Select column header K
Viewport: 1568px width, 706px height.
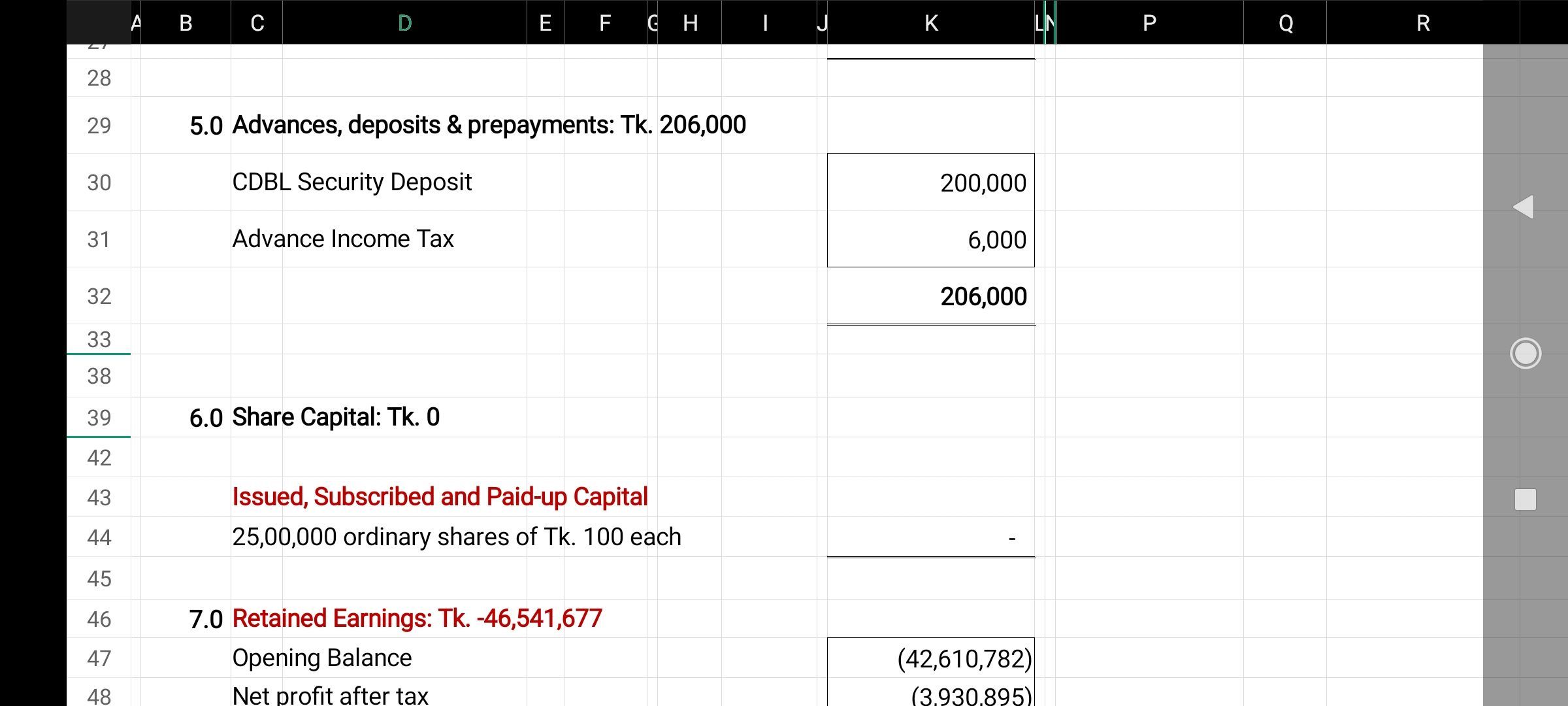point(930,23)
